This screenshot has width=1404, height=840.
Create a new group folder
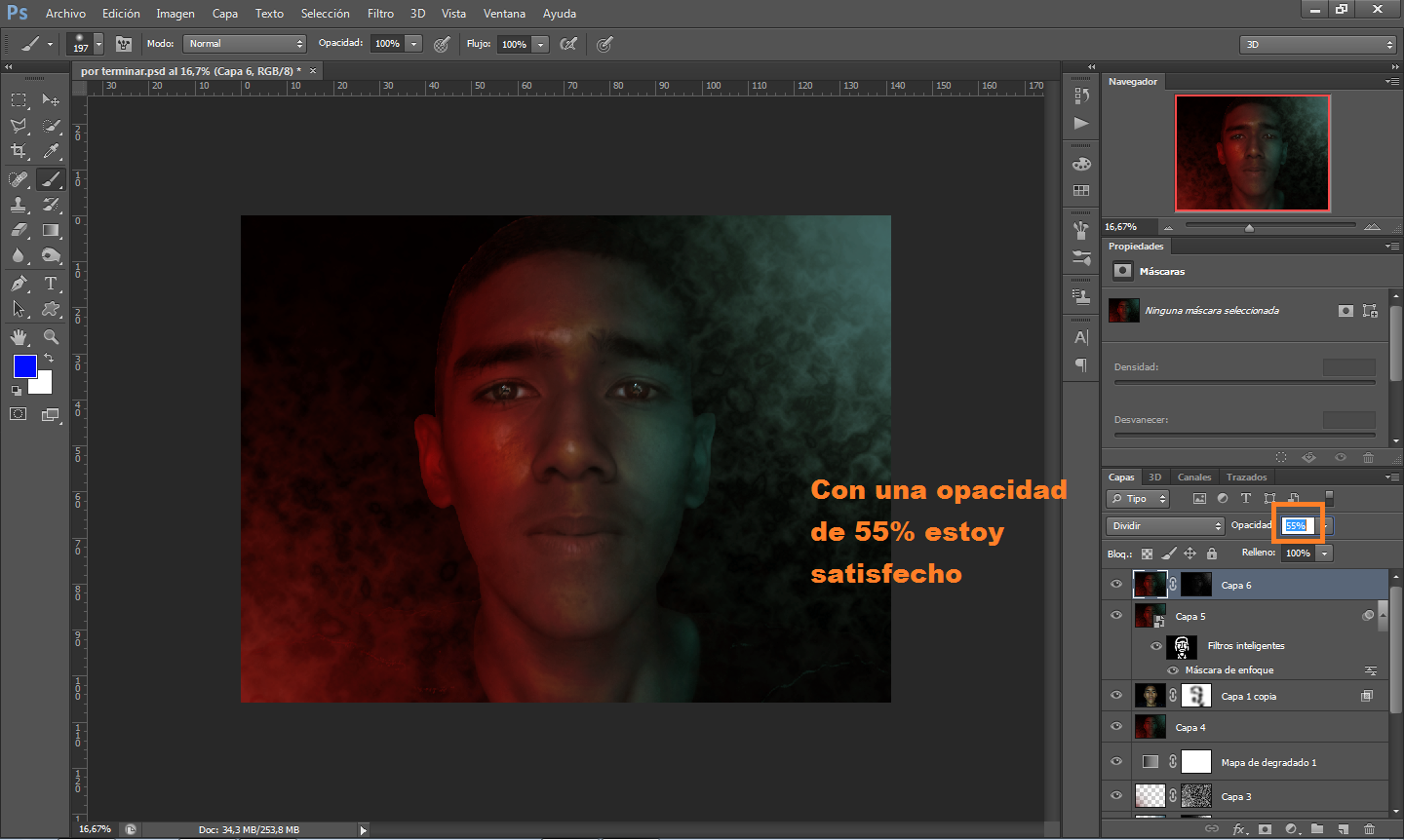click(1317, 829)
